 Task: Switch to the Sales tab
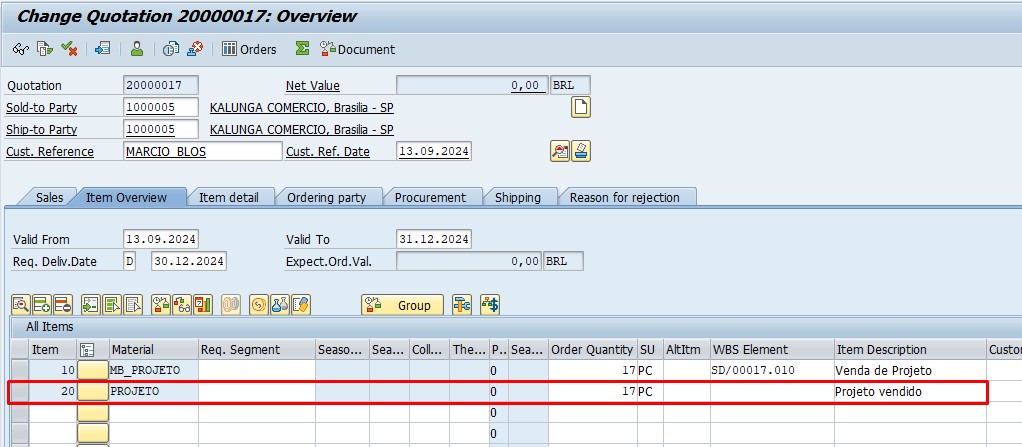[x=50, y=197]
